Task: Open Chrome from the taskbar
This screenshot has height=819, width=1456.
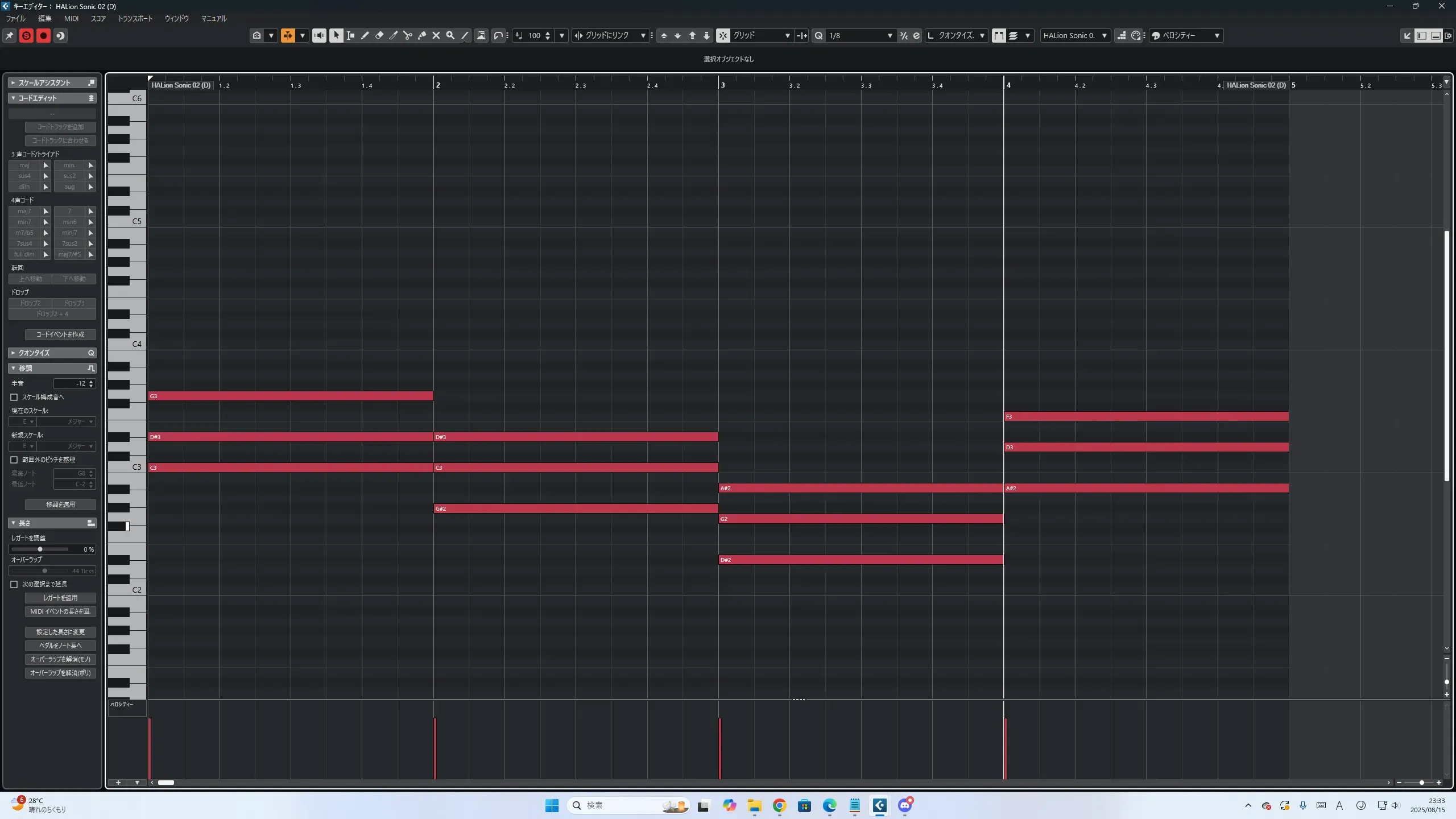Action: [779, 805]
